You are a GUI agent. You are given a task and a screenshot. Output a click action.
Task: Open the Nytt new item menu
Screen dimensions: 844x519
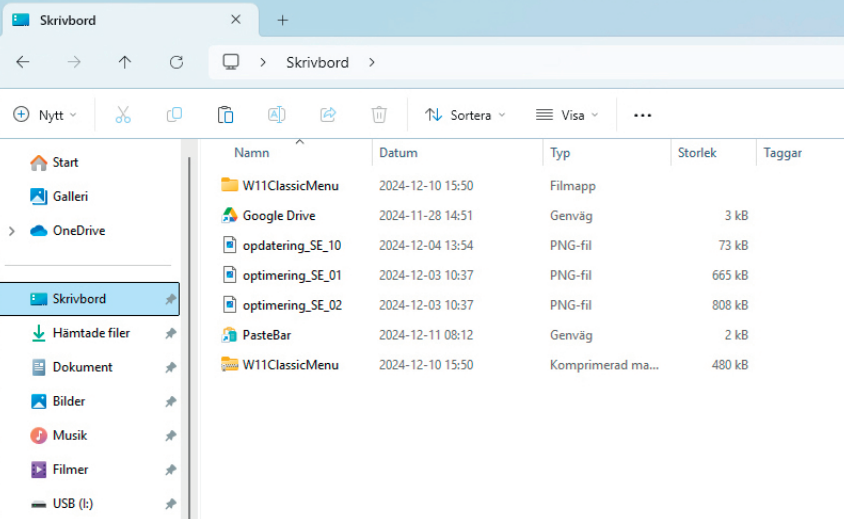(45, 115)
